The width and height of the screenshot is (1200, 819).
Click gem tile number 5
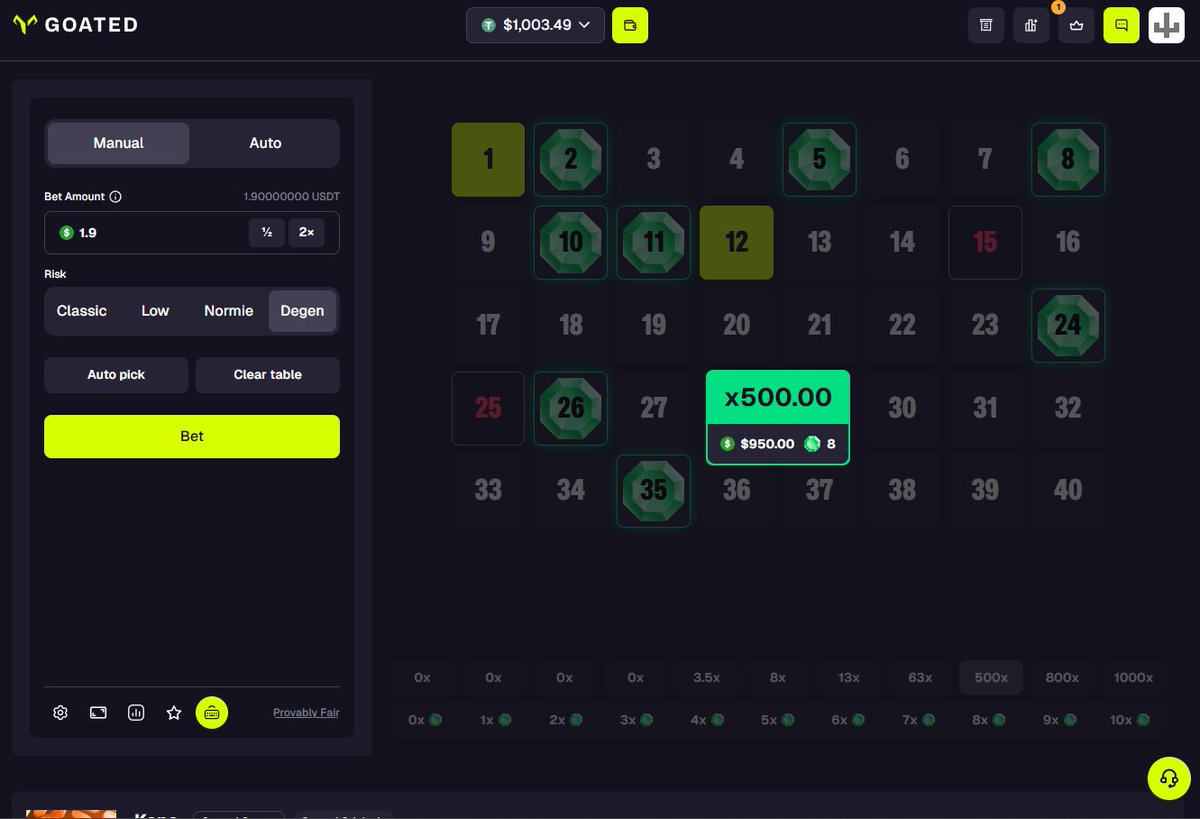point(819,159)
